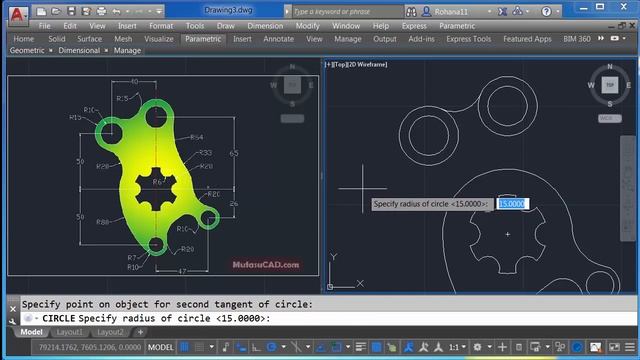
Task: Switch to the Express Tools ribbon tab
Action: [469, 39]
